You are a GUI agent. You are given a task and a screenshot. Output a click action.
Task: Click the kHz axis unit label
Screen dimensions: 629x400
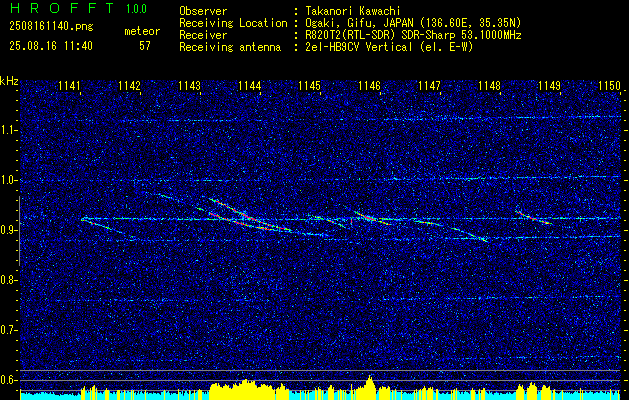(9, 81)
